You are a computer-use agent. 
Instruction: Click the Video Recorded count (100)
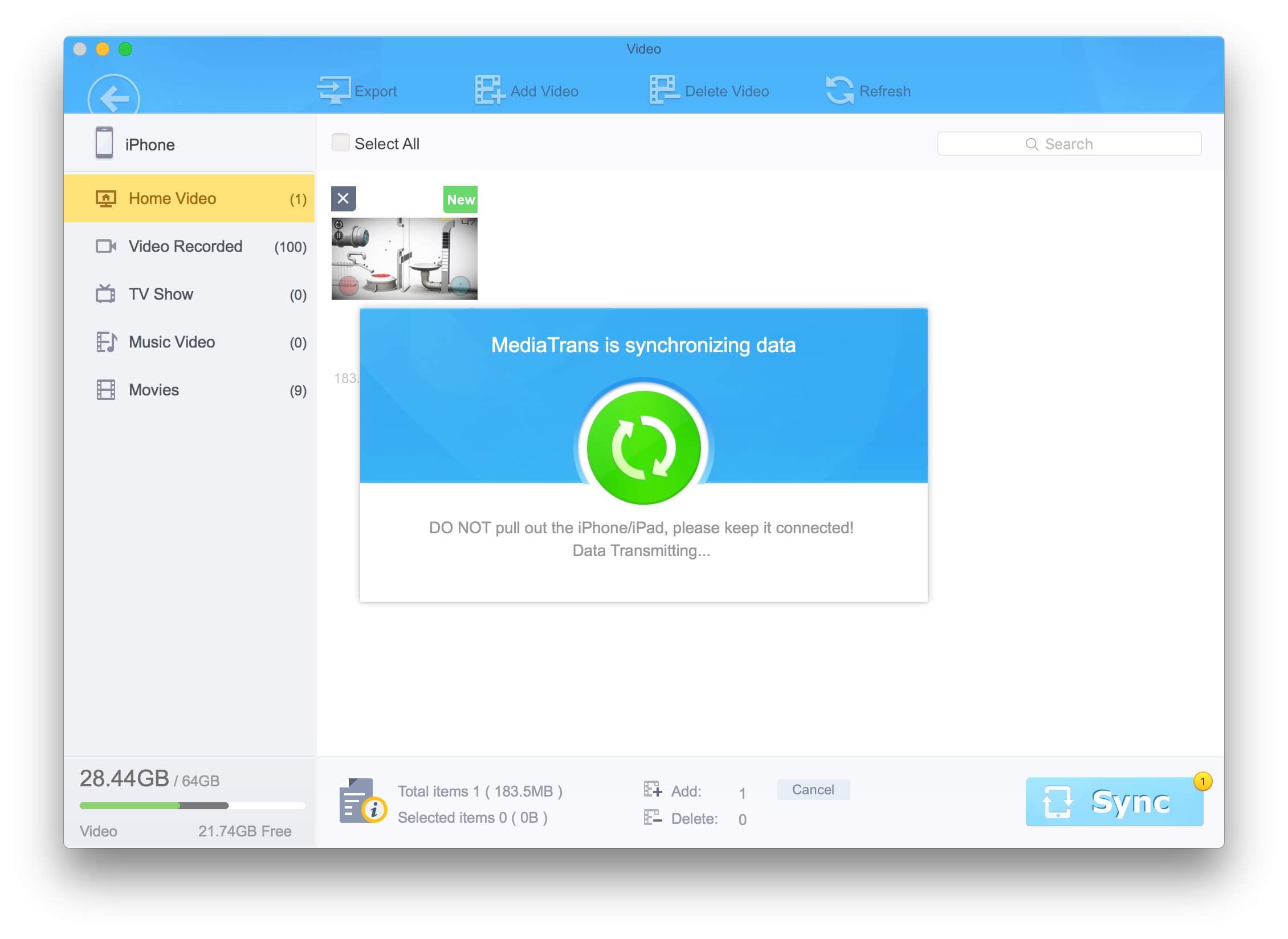coord(290,247)
